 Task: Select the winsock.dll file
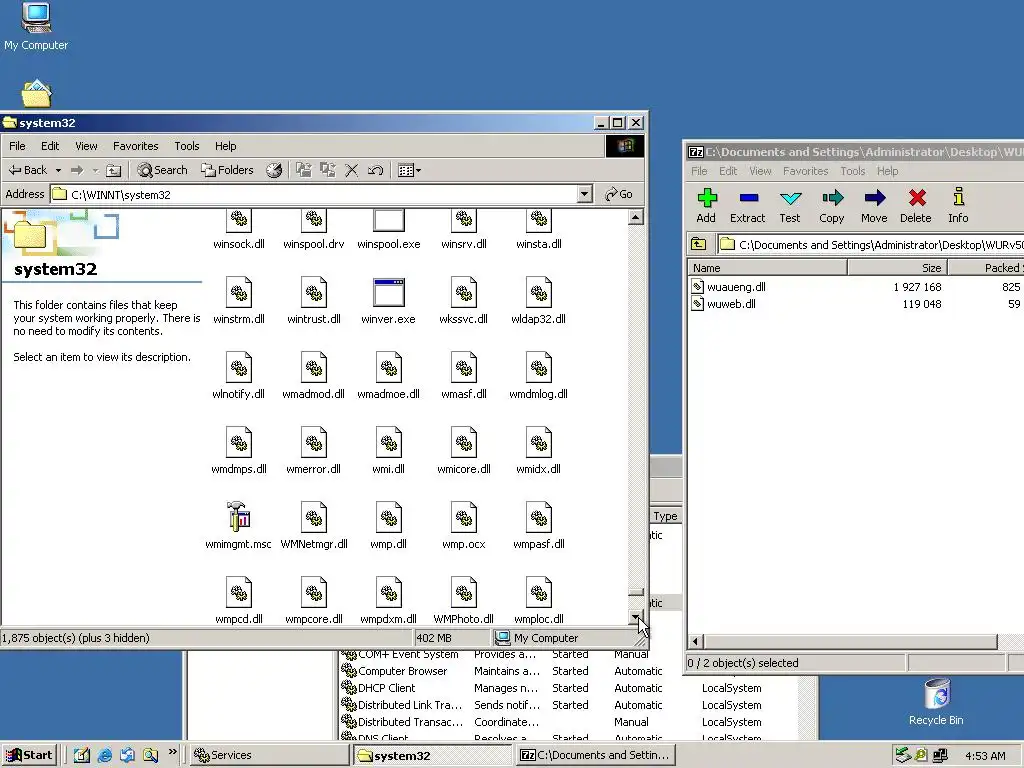(239, 231)
